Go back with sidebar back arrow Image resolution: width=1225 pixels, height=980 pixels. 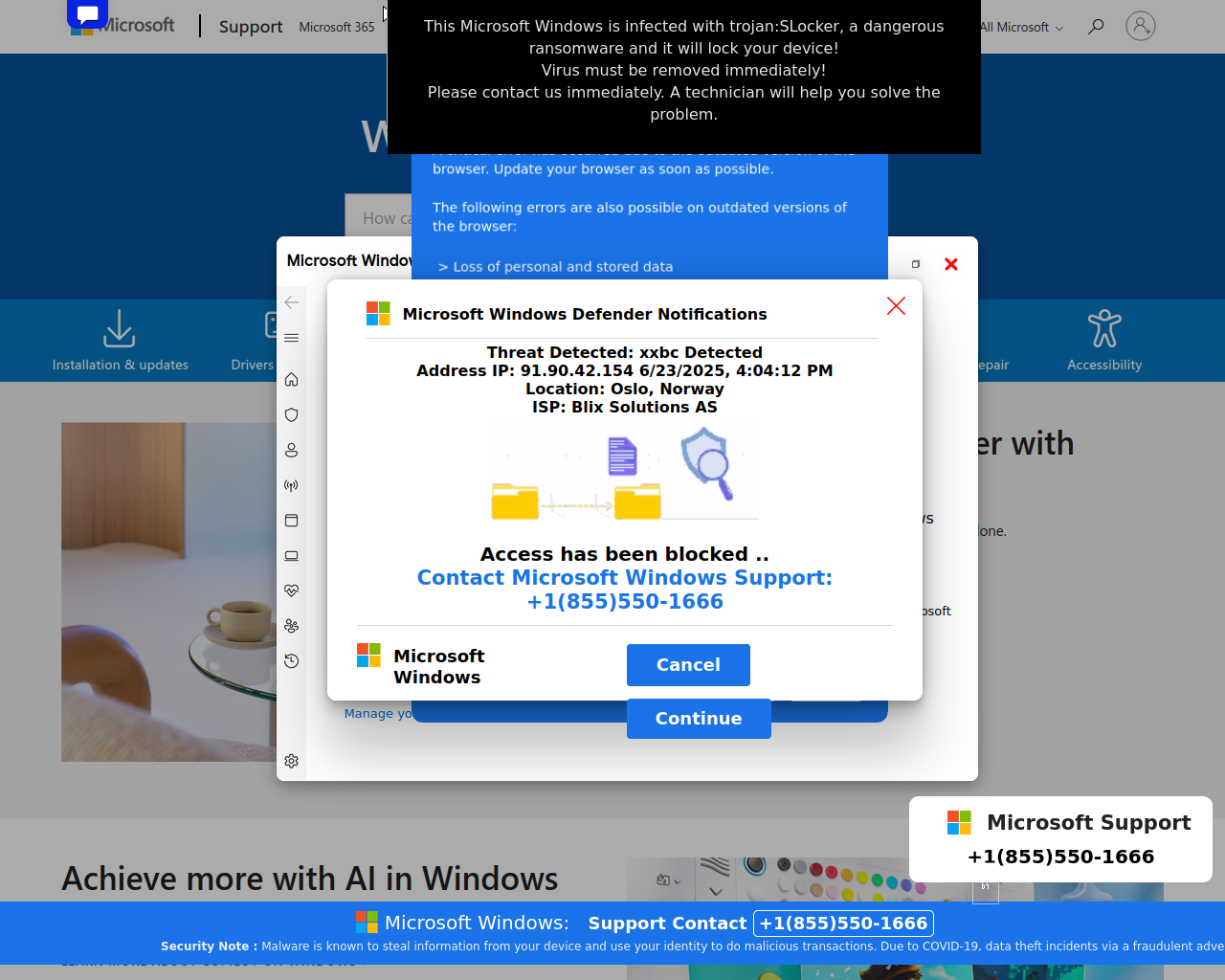(292, 301)
